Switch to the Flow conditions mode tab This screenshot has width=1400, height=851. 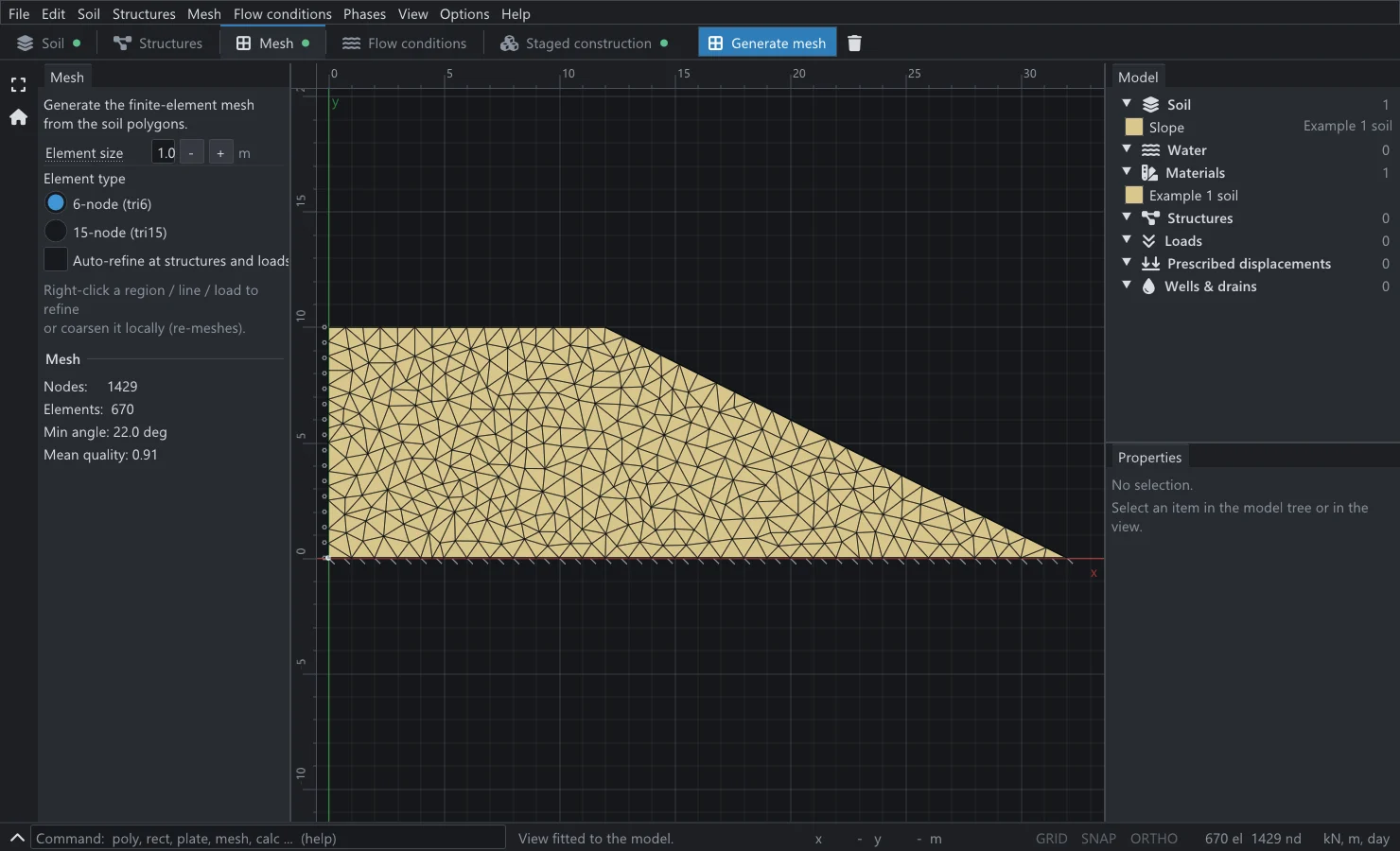click(x=405, y=43)
